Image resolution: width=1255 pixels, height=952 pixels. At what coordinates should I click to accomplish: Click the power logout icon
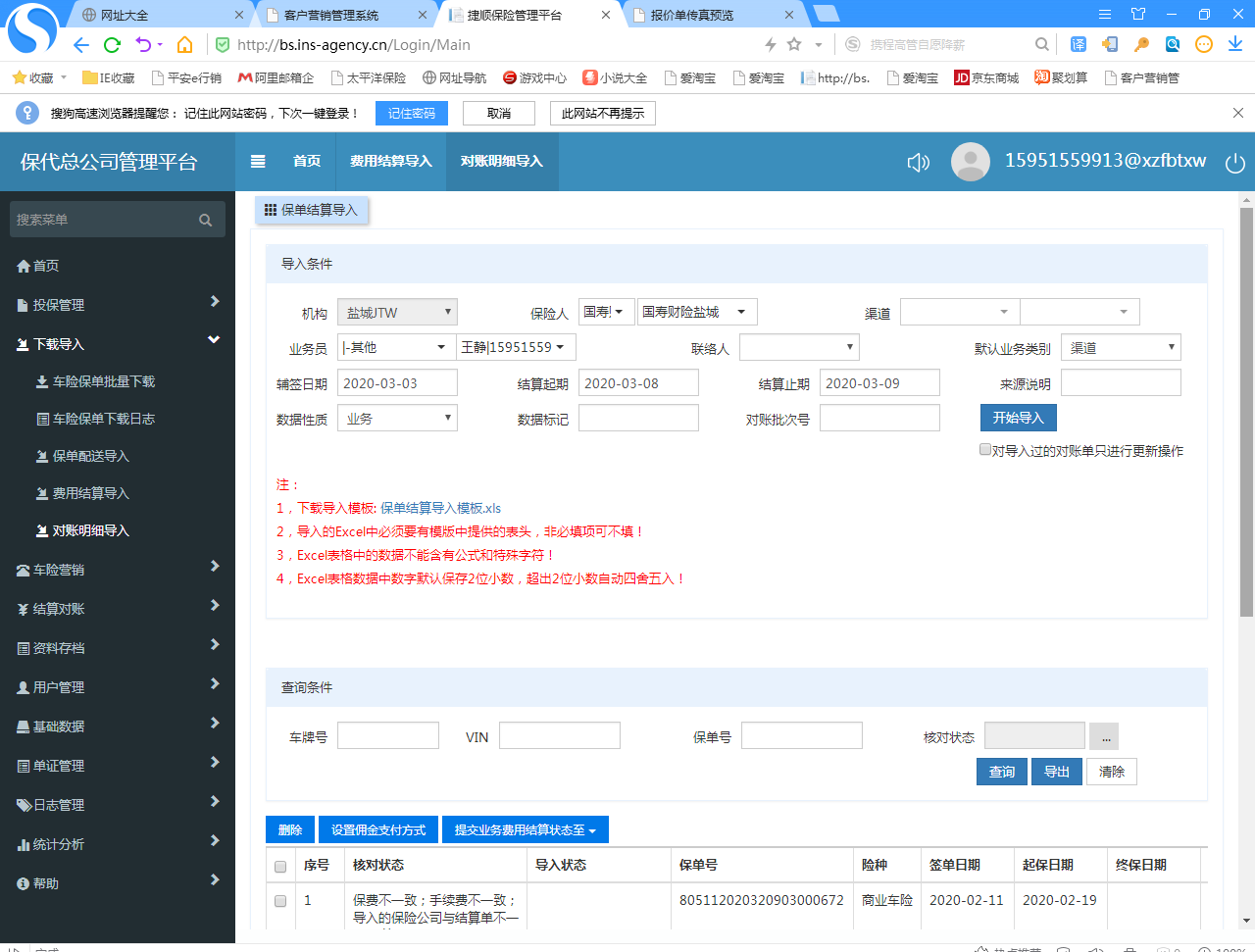pyautogui.click(x=1234, y=163)
